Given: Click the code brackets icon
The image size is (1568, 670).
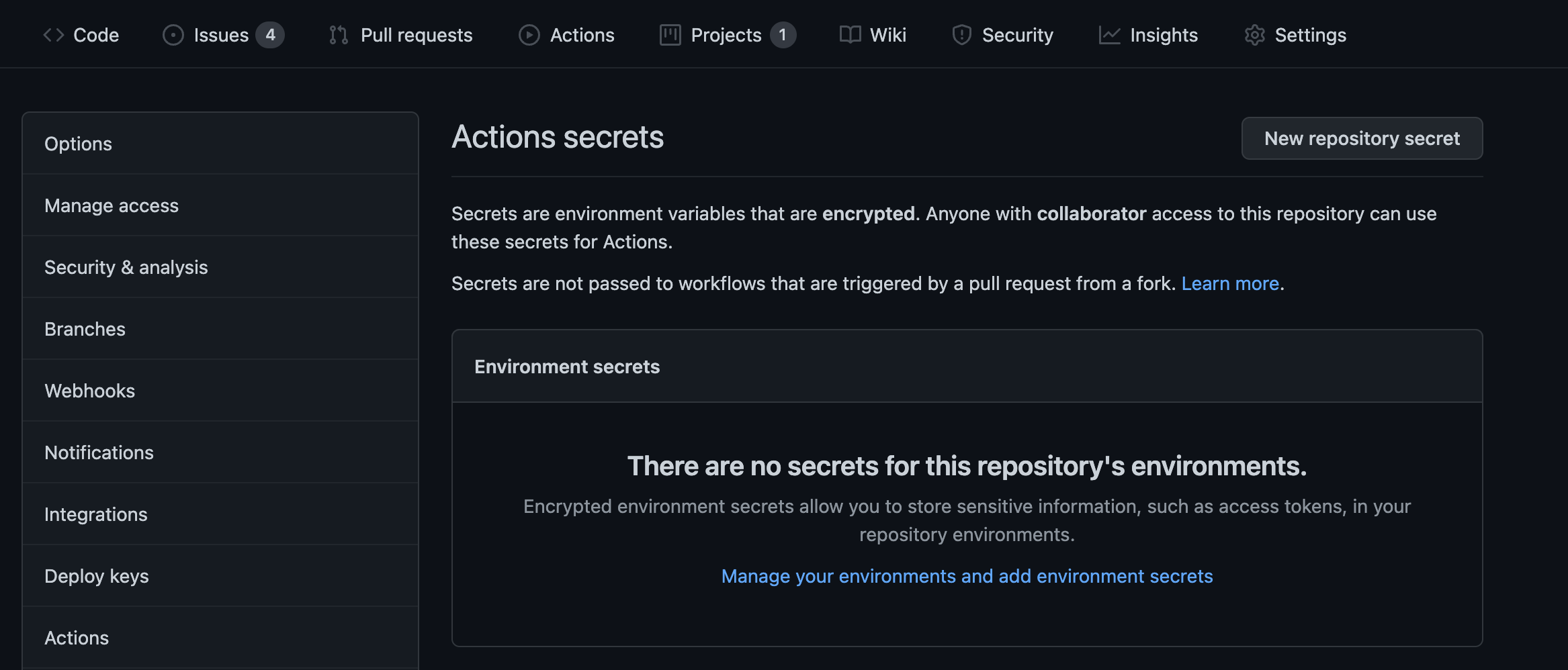Looking at the screenshot, I should (x=54, y=34).
